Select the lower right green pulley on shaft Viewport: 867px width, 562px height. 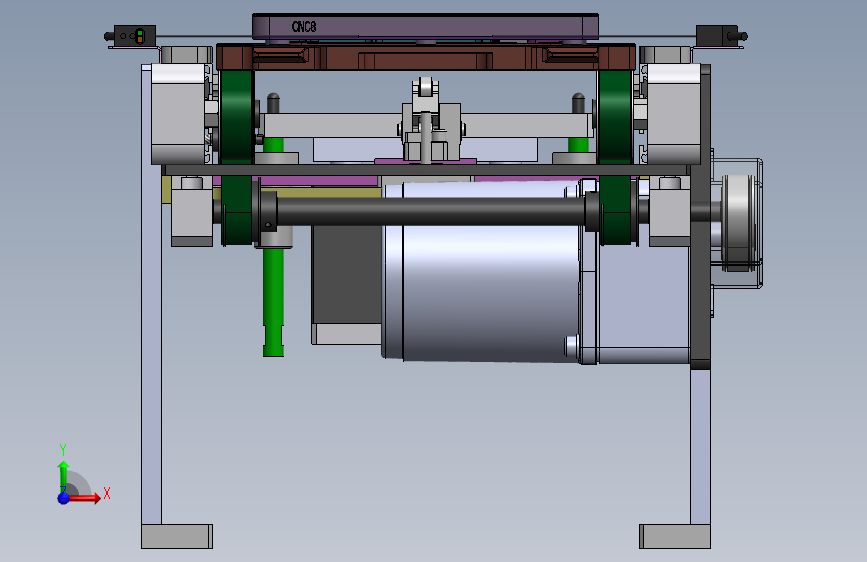[x=615, y=210]
